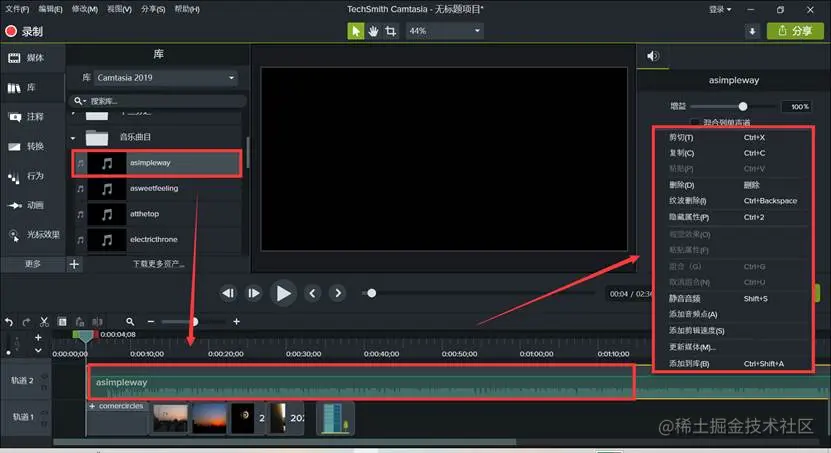Click the preview playback scrubber handle
This screenshot has width=831, height=453.
click(372, 293)
